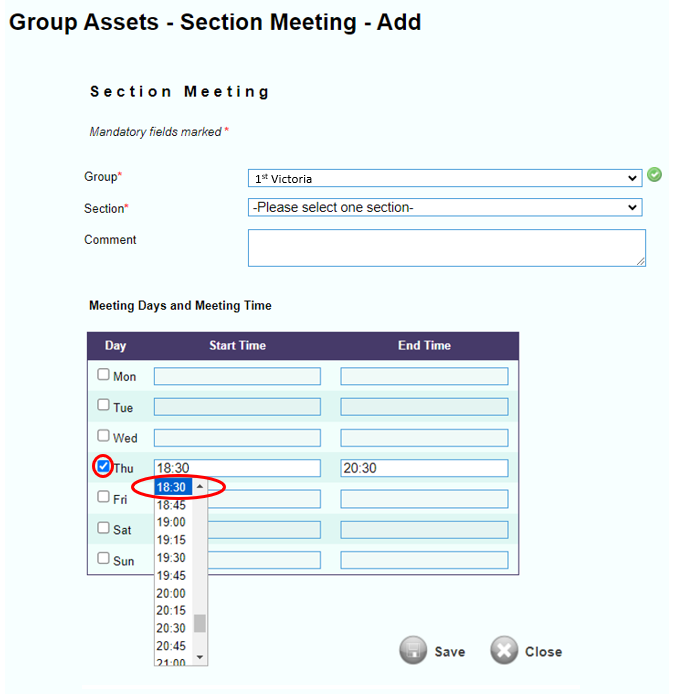Click the time list scroll up arrow
684x694 pixels.
tap(200, 487)
